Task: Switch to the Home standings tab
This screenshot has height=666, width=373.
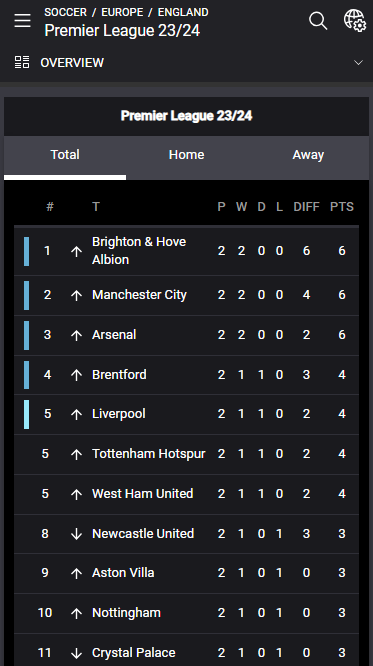Action: tap(186, 155)
